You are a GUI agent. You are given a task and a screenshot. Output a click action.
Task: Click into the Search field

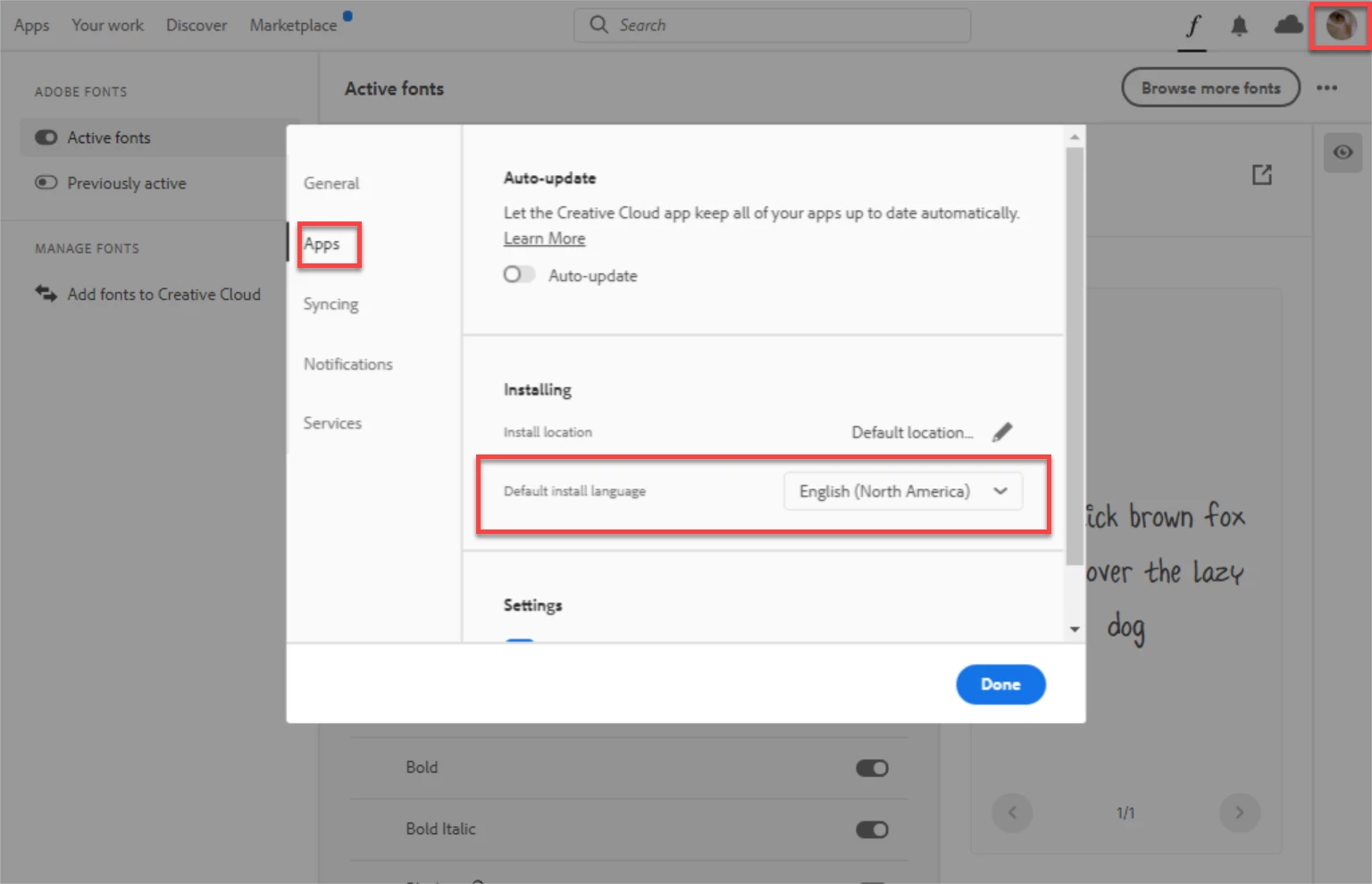pos(772,25)
